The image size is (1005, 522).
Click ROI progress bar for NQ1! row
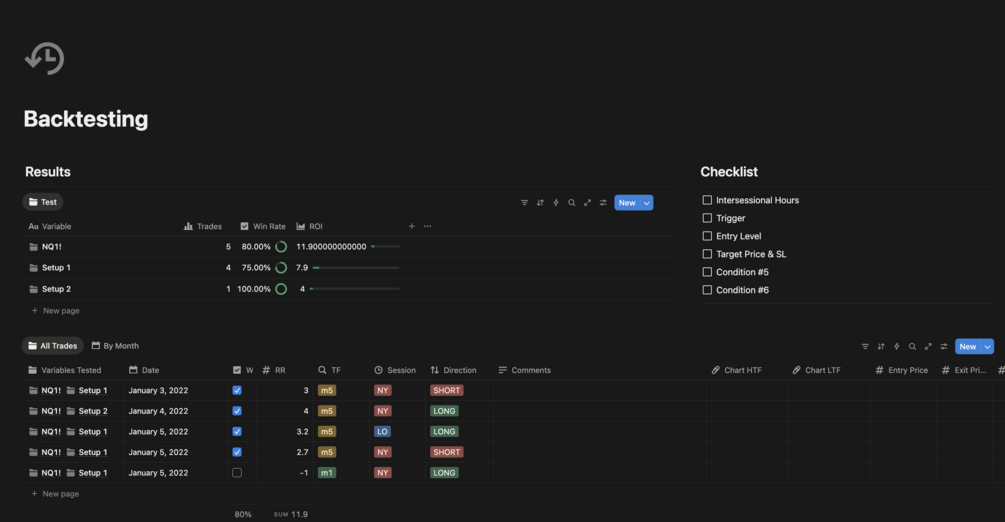[x=385, y=246]
